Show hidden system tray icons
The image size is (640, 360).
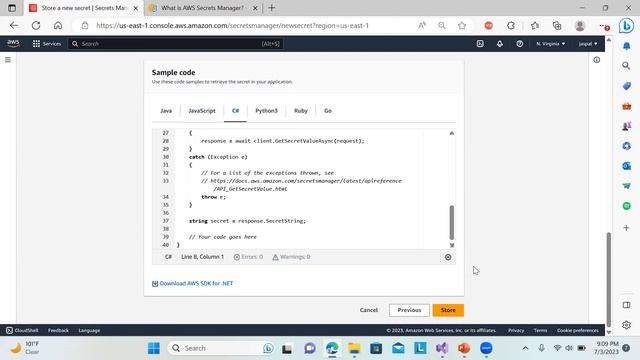coord(525,348)
